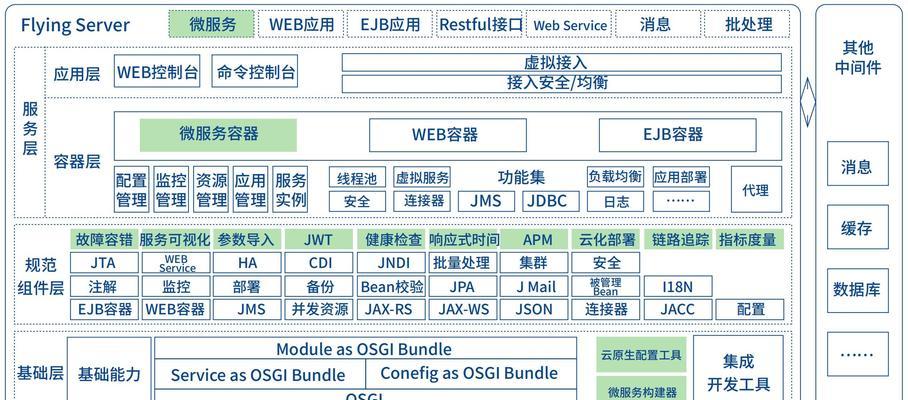Screen dimensions: 908x400
Task: Click the green '响应式时间' cell
Action: pos(463,239)
